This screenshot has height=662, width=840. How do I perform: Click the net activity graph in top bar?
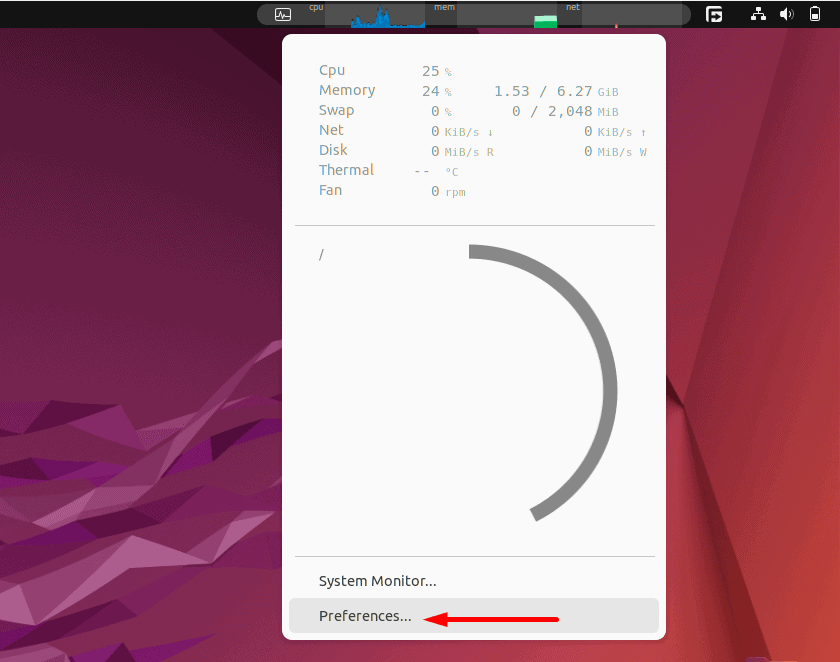point(633,16)
